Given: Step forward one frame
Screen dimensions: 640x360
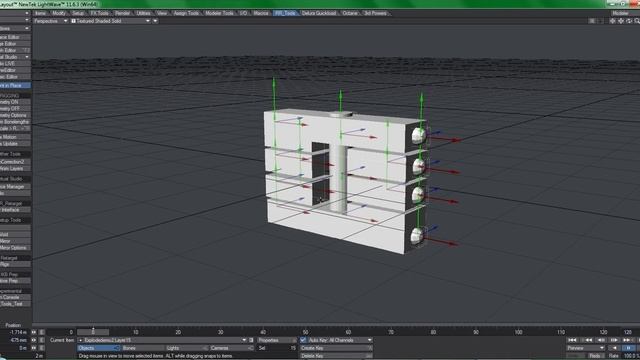Looking at the screenshot, I should tap(614, 340).
